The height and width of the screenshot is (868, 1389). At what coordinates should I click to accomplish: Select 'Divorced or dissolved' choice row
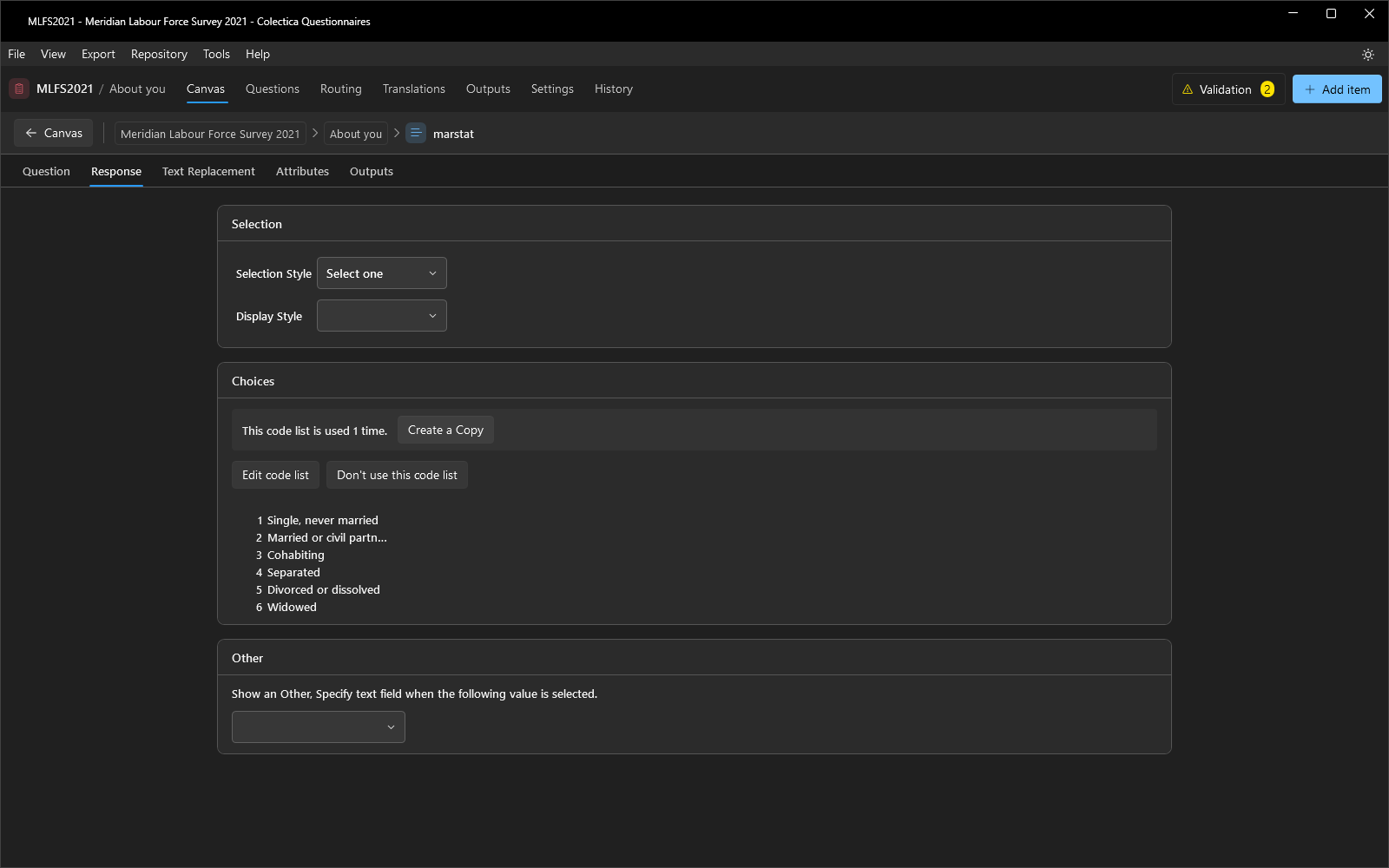pyautogui.click(x=318, y=589)
